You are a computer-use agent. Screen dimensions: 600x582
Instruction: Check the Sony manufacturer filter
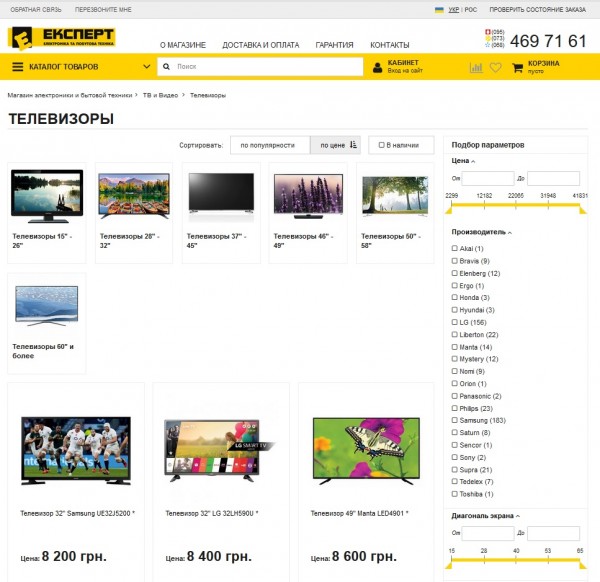click(x=455, y=457)
